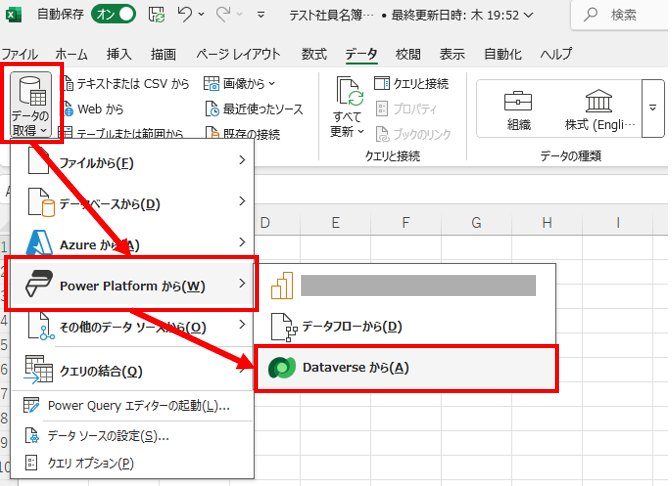672x486 pixels.
Task: Open the Azure から(A) submenu
Action: pyautogui.click(x=133, y=245)
